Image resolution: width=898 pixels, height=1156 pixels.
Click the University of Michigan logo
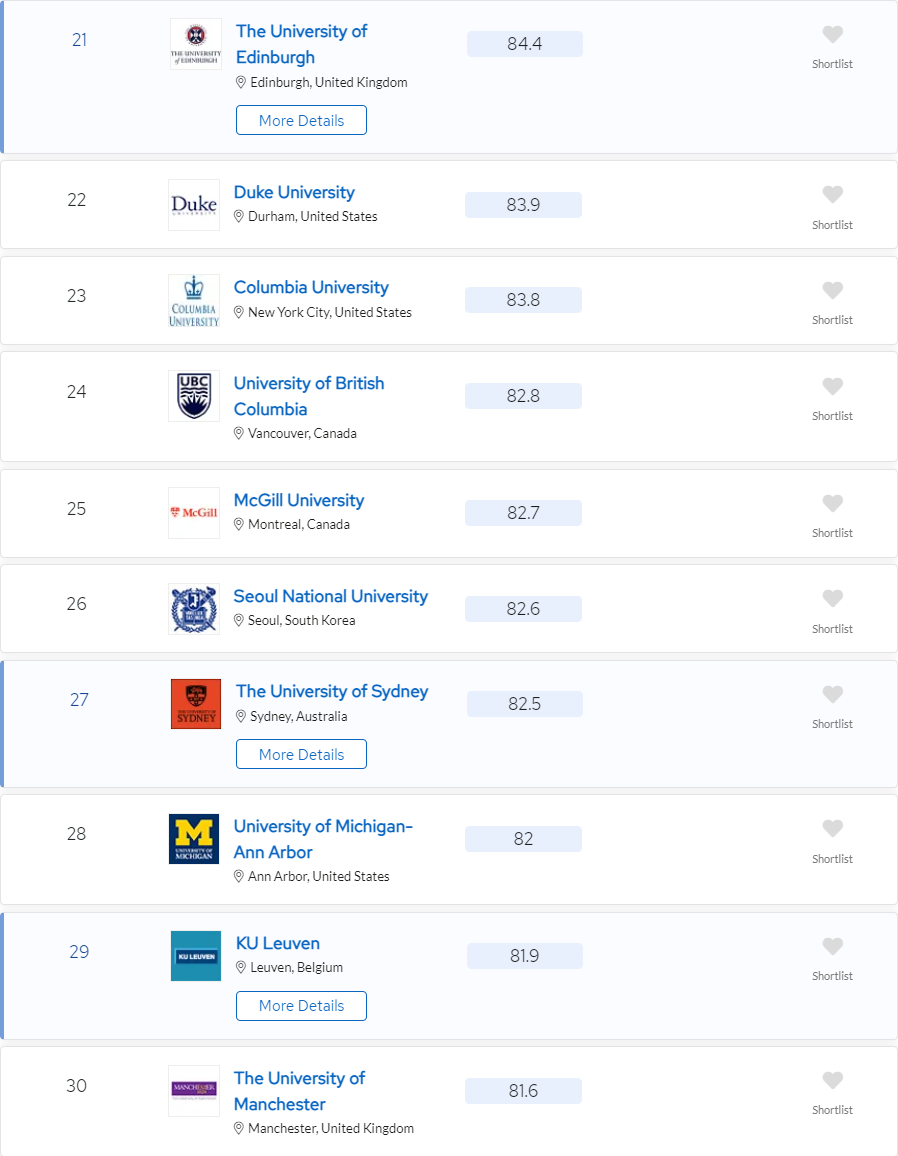194,839
